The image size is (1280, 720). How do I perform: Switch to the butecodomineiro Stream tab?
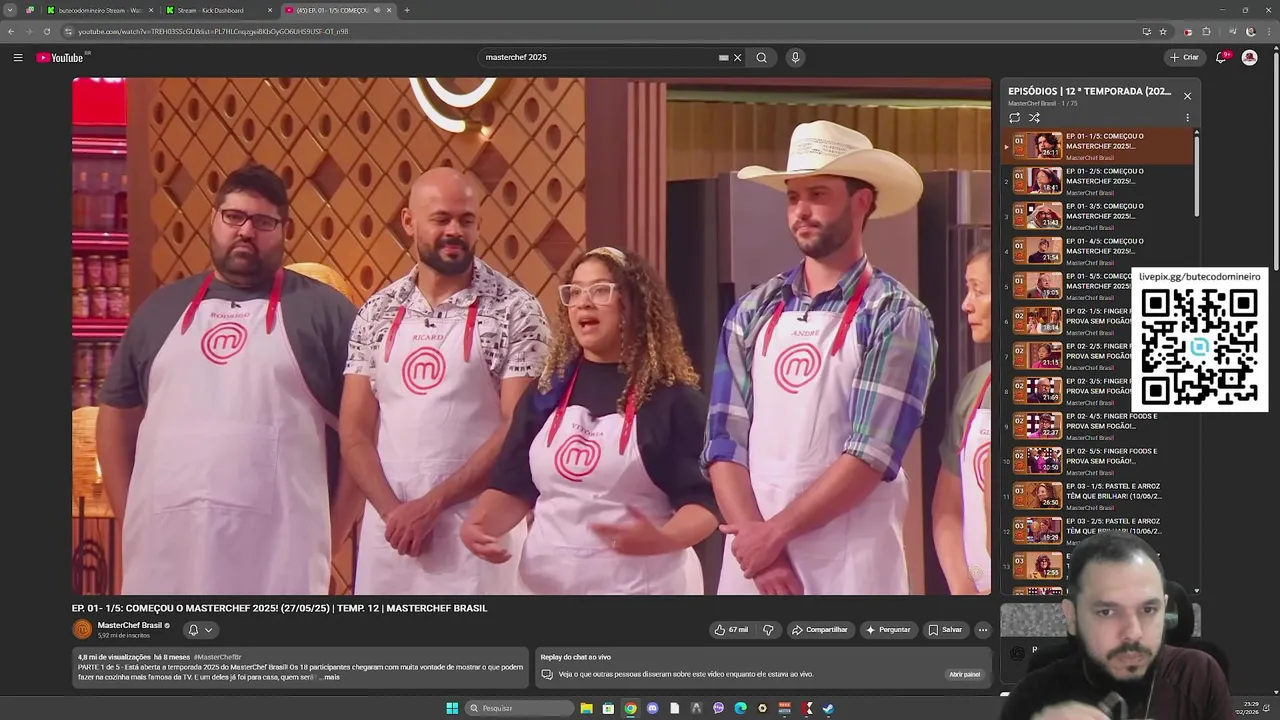[x=100, y=10]
